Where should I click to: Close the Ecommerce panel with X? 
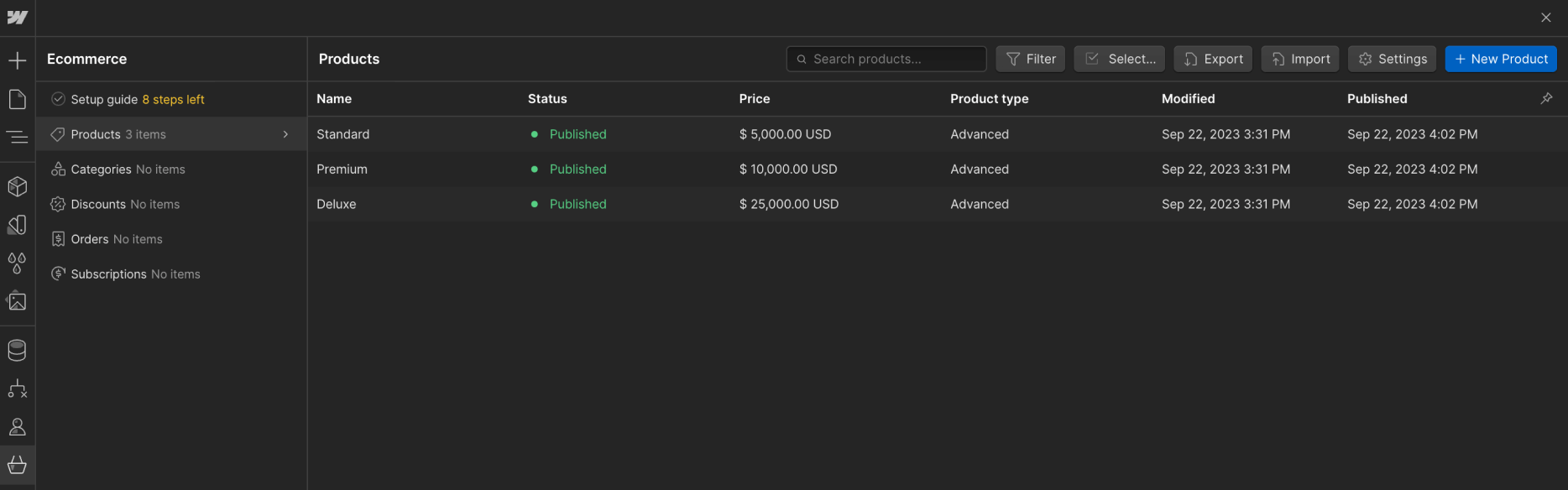[x=1546, y=18]
